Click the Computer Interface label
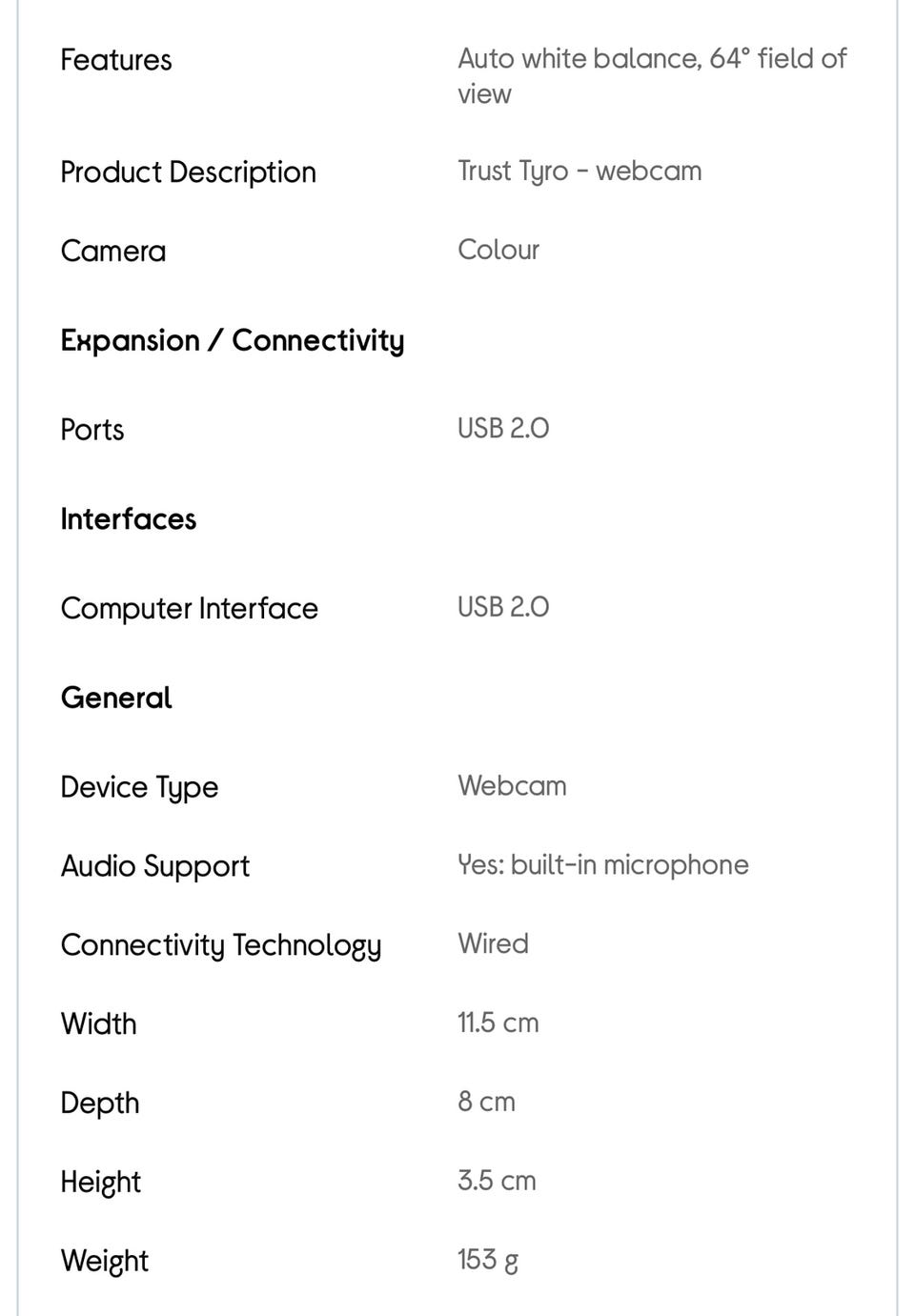This screenshot has width=915, height=1316. pyautogui.click(x=189, y=609)
